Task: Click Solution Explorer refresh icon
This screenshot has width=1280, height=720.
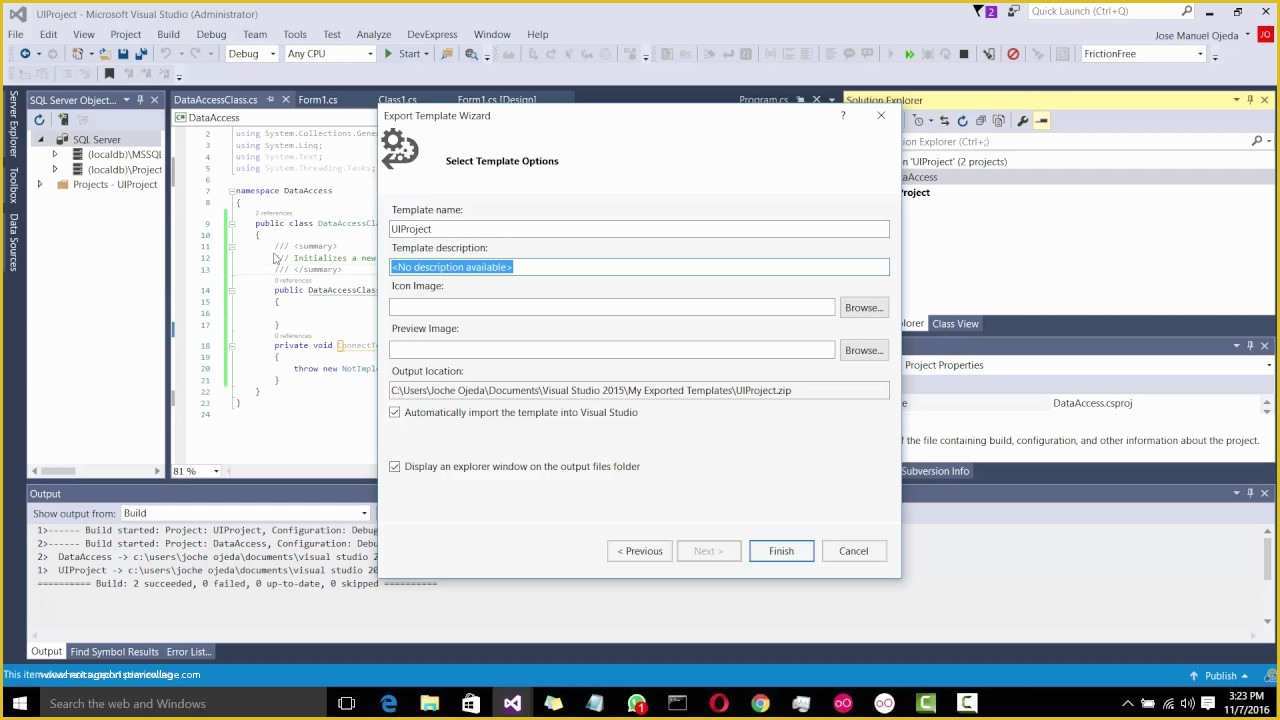Action: [x=962, y=121]
